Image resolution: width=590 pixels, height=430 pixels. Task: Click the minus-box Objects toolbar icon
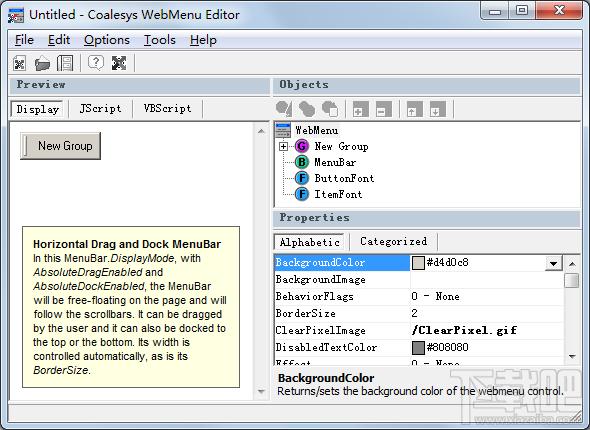[383, 109]
